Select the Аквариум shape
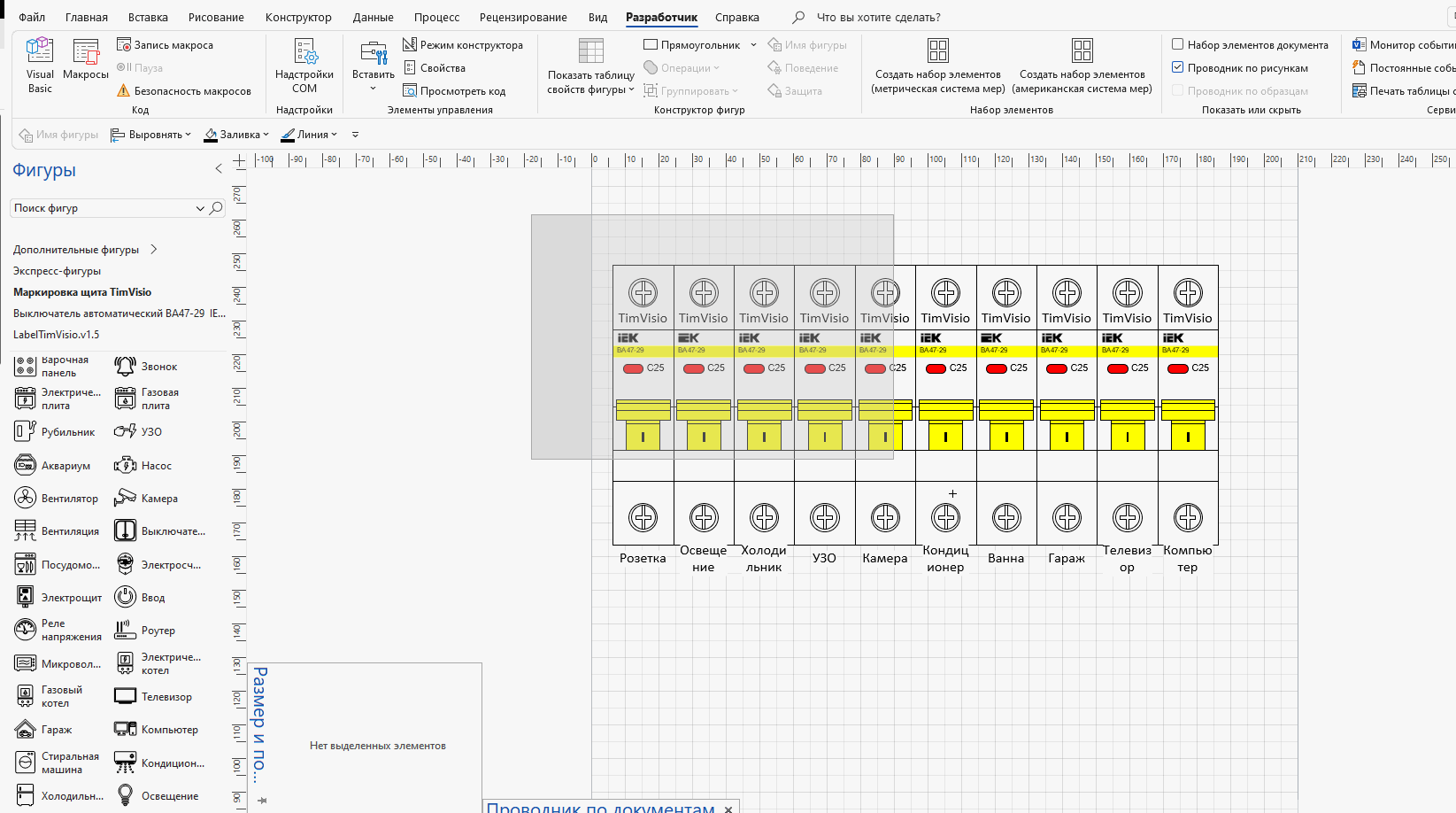 pyautogui.click(x=52, y=466)
